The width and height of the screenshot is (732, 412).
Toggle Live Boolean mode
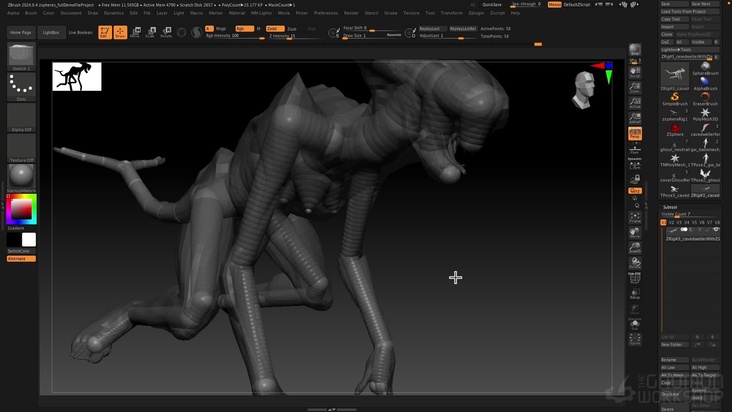tap(80, 33)
